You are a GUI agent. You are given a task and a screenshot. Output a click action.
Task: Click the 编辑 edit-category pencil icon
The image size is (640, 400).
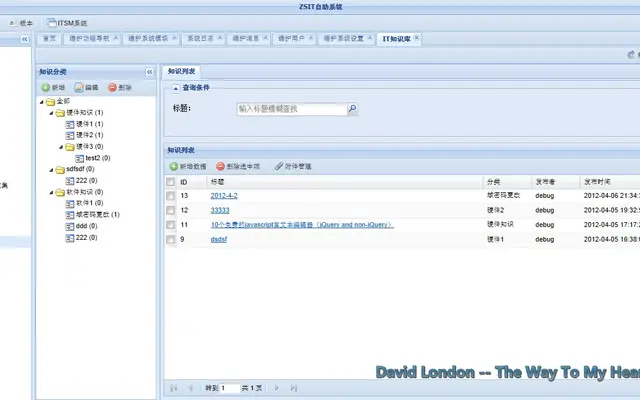tap(79, 87)
